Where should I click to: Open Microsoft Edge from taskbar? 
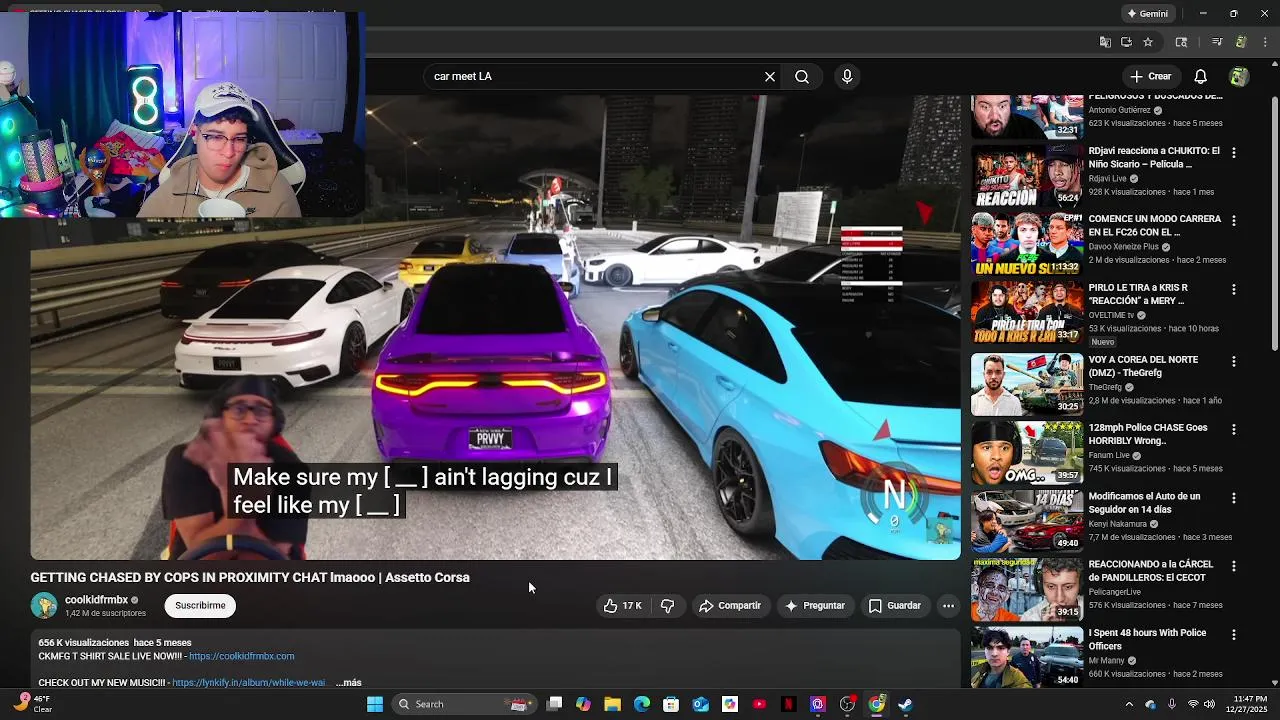pyautogui.click(x=642, y=704)
